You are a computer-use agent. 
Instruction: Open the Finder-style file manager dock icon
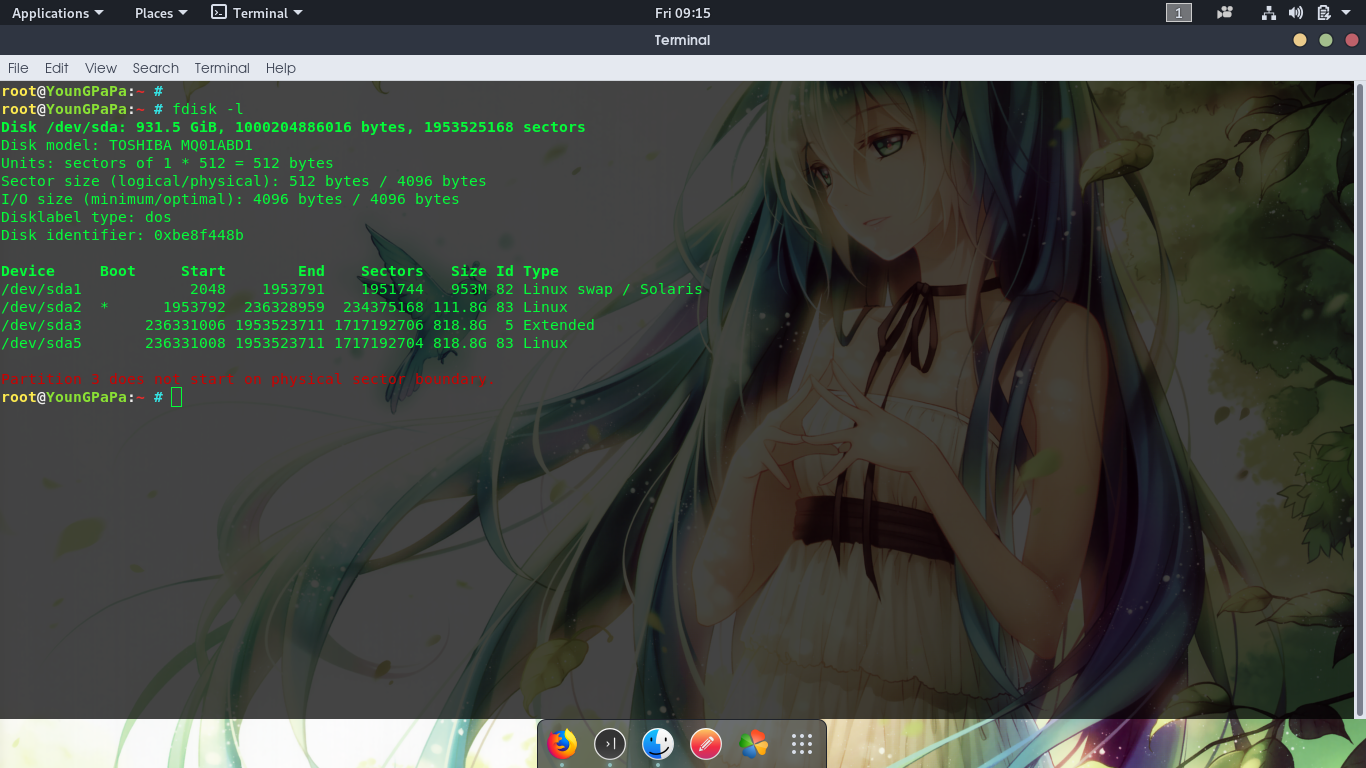point(658,744)
